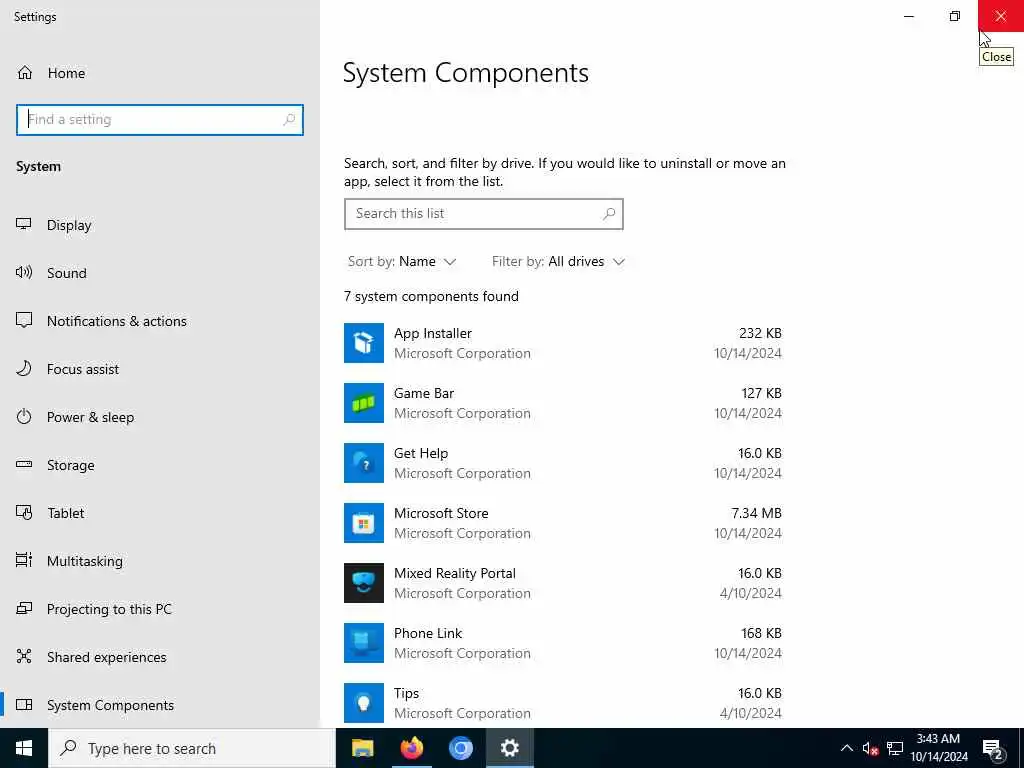This screenshot has width=1024, height=768.
Task: Select System Components in sidebar
Action: 160,705
